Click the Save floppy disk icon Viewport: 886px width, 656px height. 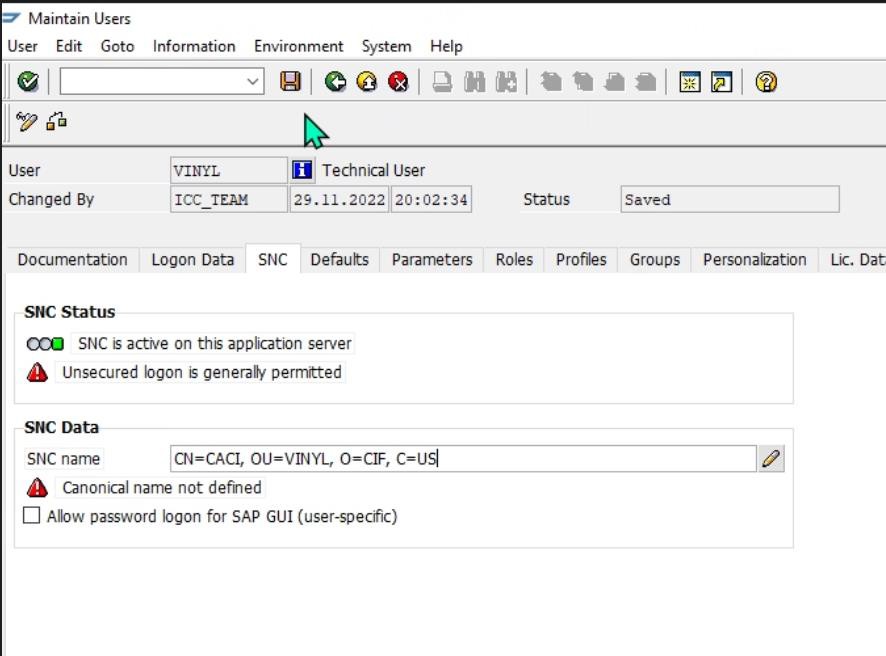[290, 82]
